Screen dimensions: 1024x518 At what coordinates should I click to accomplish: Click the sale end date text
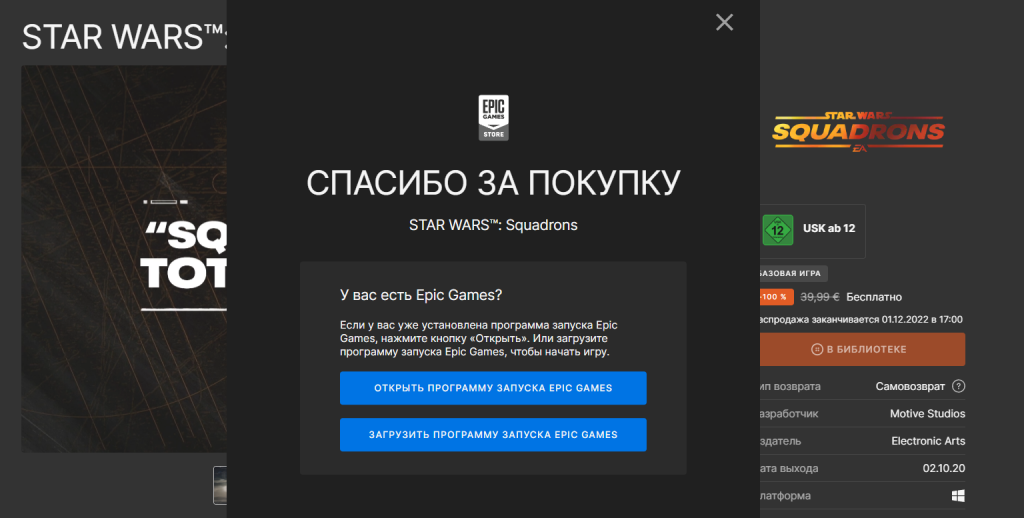click(x=861, y=319)
